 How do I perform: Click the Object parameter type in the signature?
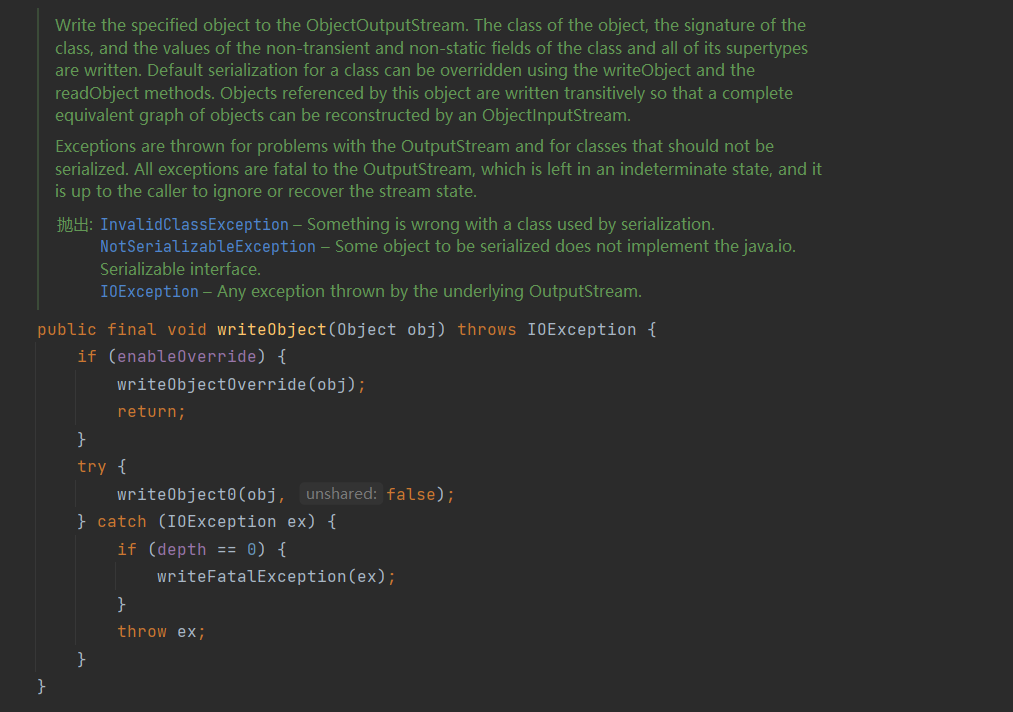[366, 329]
